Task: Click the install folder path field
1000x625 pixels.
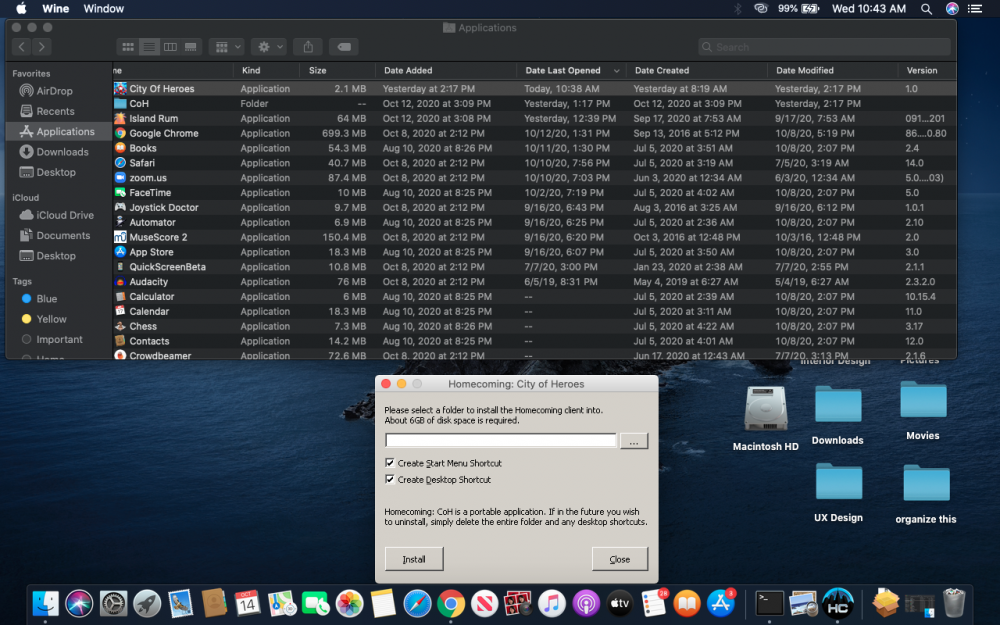Action: (x=500, y=440)
